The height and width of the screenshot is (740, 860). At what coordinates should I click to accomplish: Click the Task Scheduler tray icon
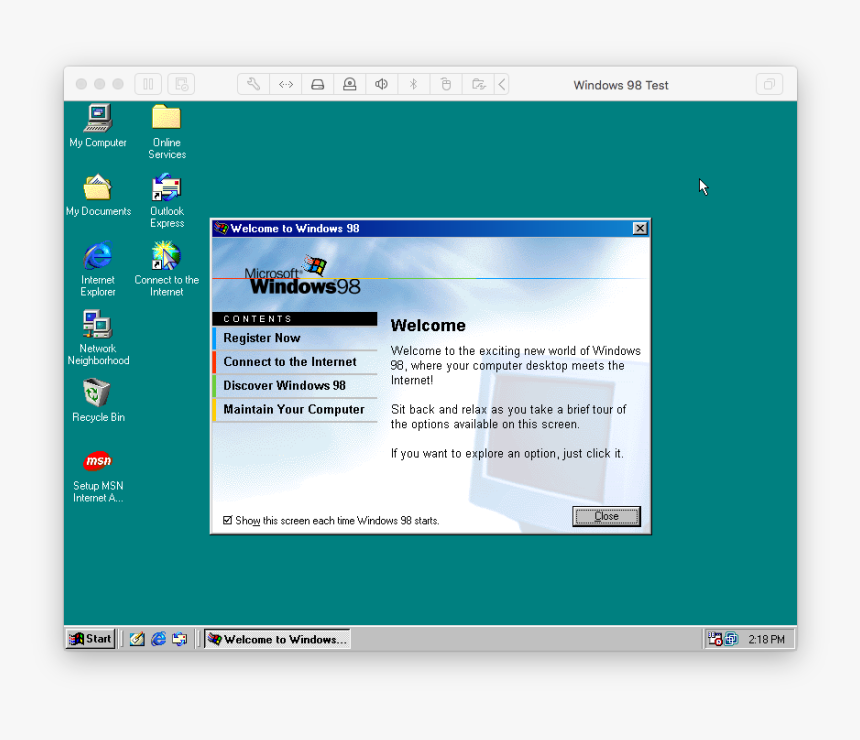point(715,639)
